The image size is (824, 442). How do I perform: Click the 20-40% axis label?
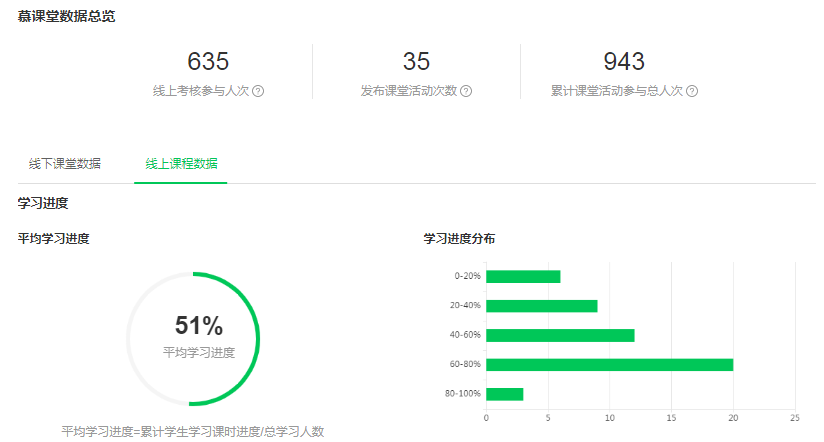click(x=465, y=305)
